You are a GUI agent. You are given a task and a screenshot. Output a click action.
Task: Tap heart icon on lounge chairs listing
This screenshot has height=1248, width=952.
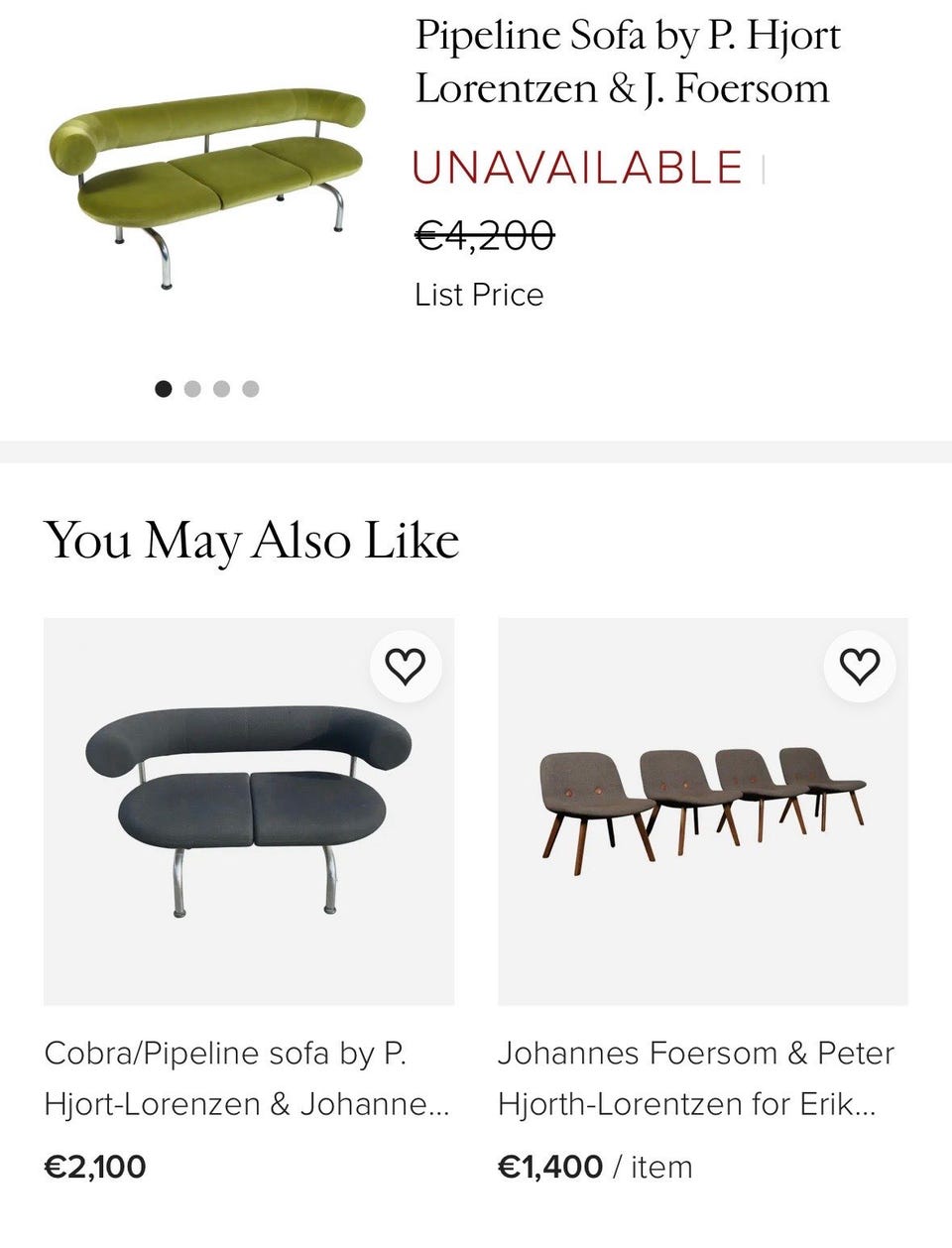pos(859,666)
